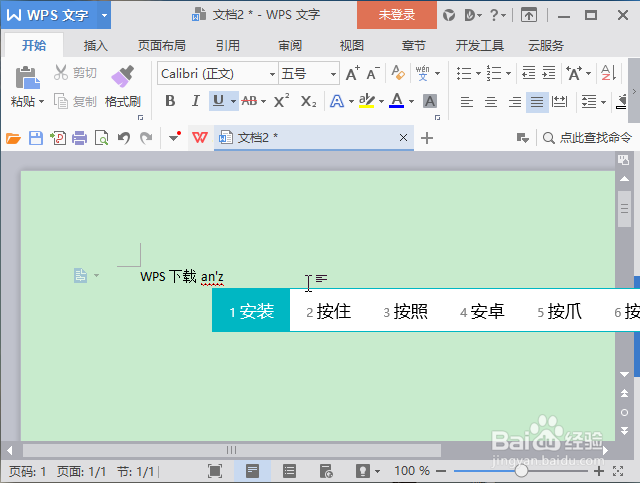This screenshot has width=640, height=483.
Task: Align text left
Action: [x=467, y=101]
